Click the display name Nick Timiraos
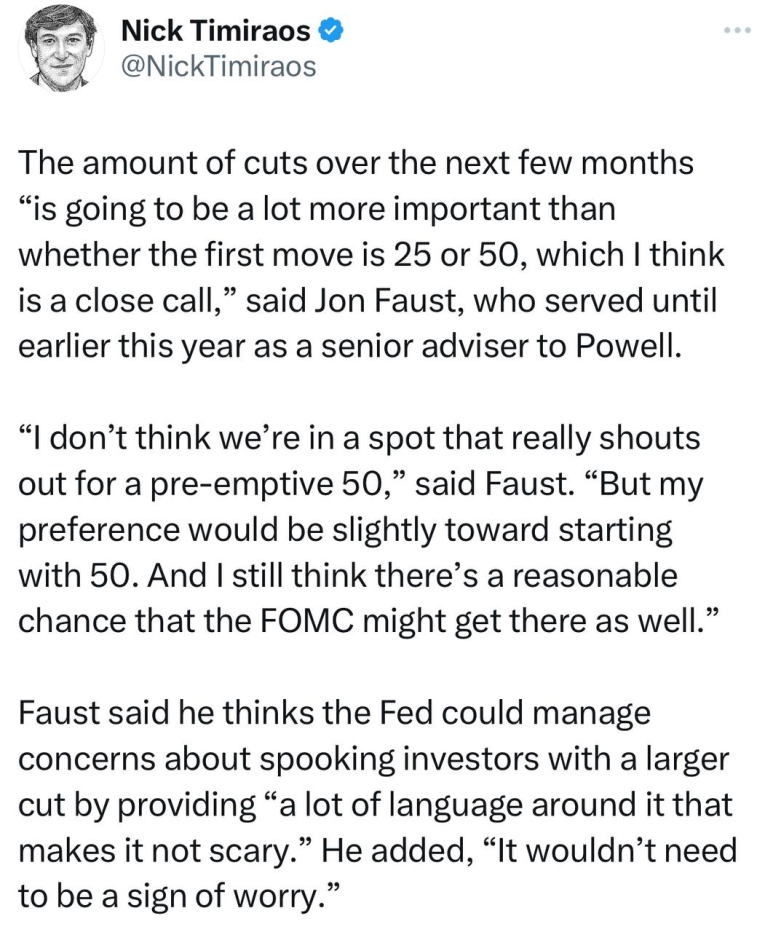This screenshot has width=773, height=932. point(216,30)
